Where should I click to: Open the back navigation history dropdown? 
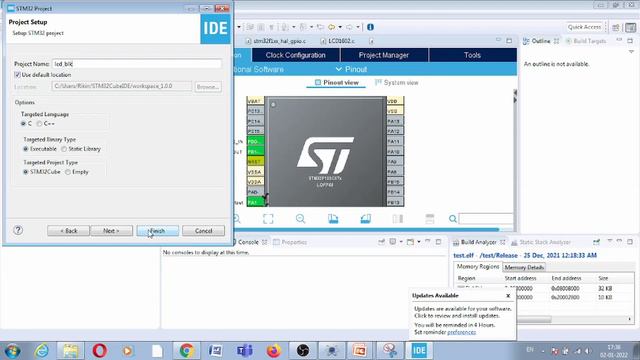click(340, 27)
